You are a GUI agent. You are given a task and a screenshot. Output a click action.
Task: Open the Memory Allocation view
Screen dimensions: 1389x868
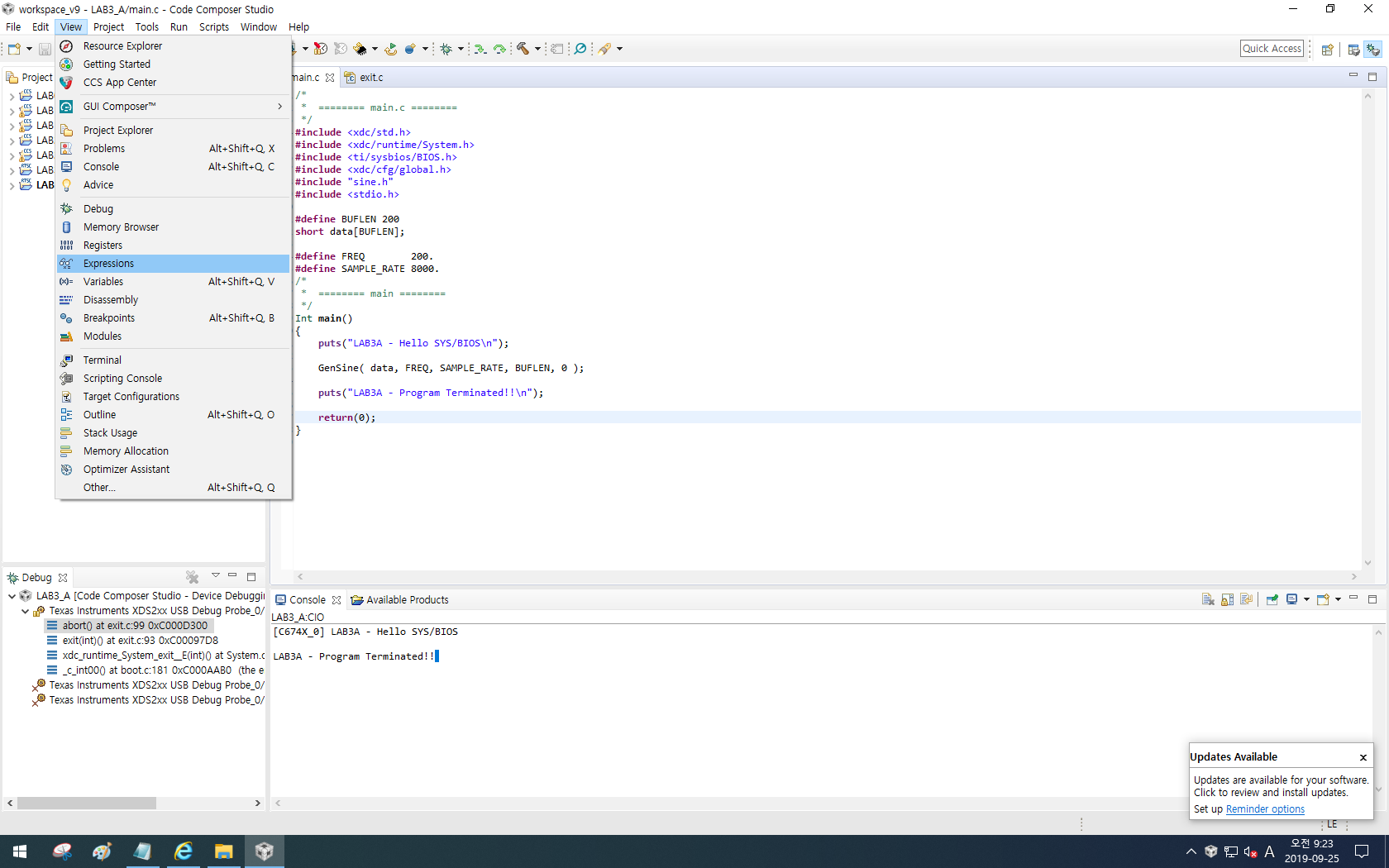tap(173, 451)
